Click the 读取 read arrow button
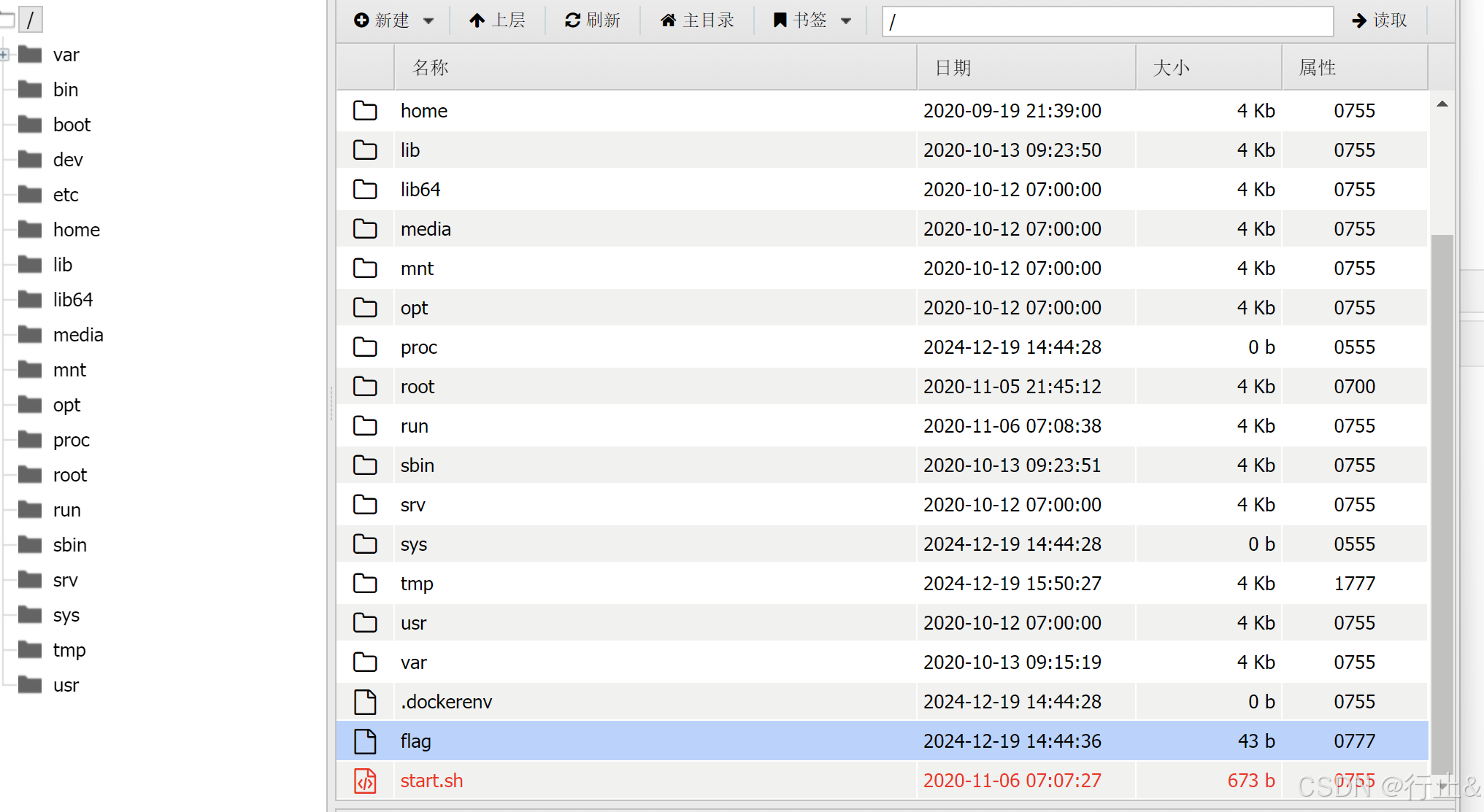 (x=1380, y=20)
